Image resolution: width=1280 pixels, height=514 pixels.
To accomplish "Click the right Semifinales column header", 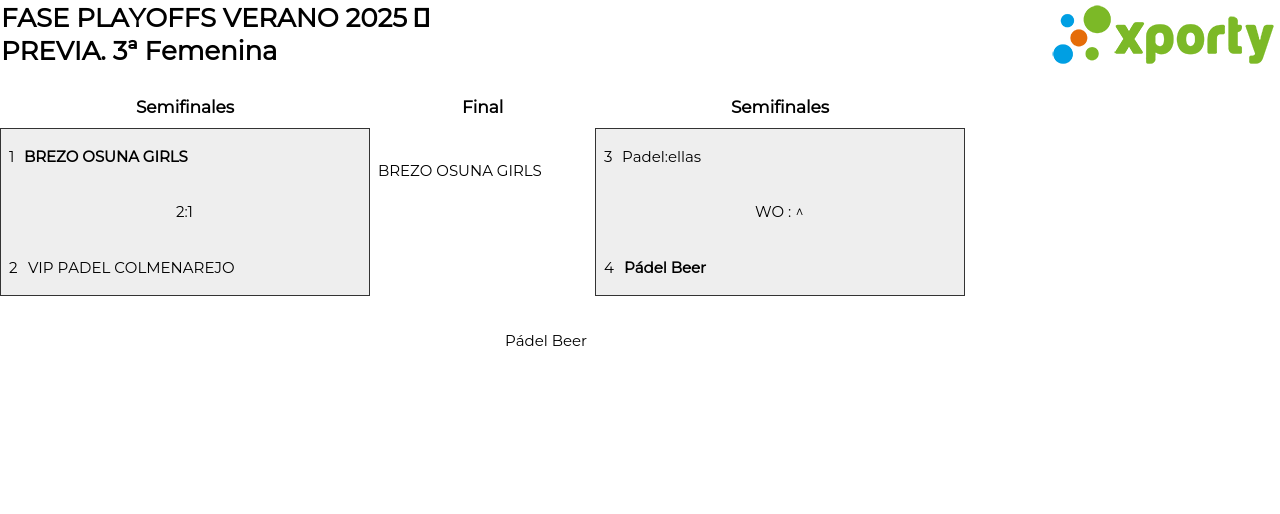I will coord(780,107).
